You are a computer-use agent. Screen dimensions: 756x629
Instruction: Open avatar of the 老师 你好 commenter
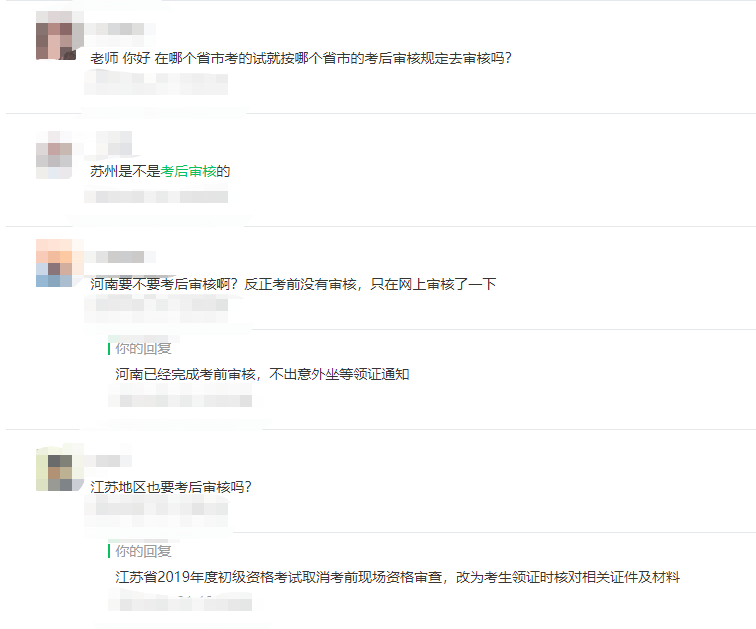[55, 40]
